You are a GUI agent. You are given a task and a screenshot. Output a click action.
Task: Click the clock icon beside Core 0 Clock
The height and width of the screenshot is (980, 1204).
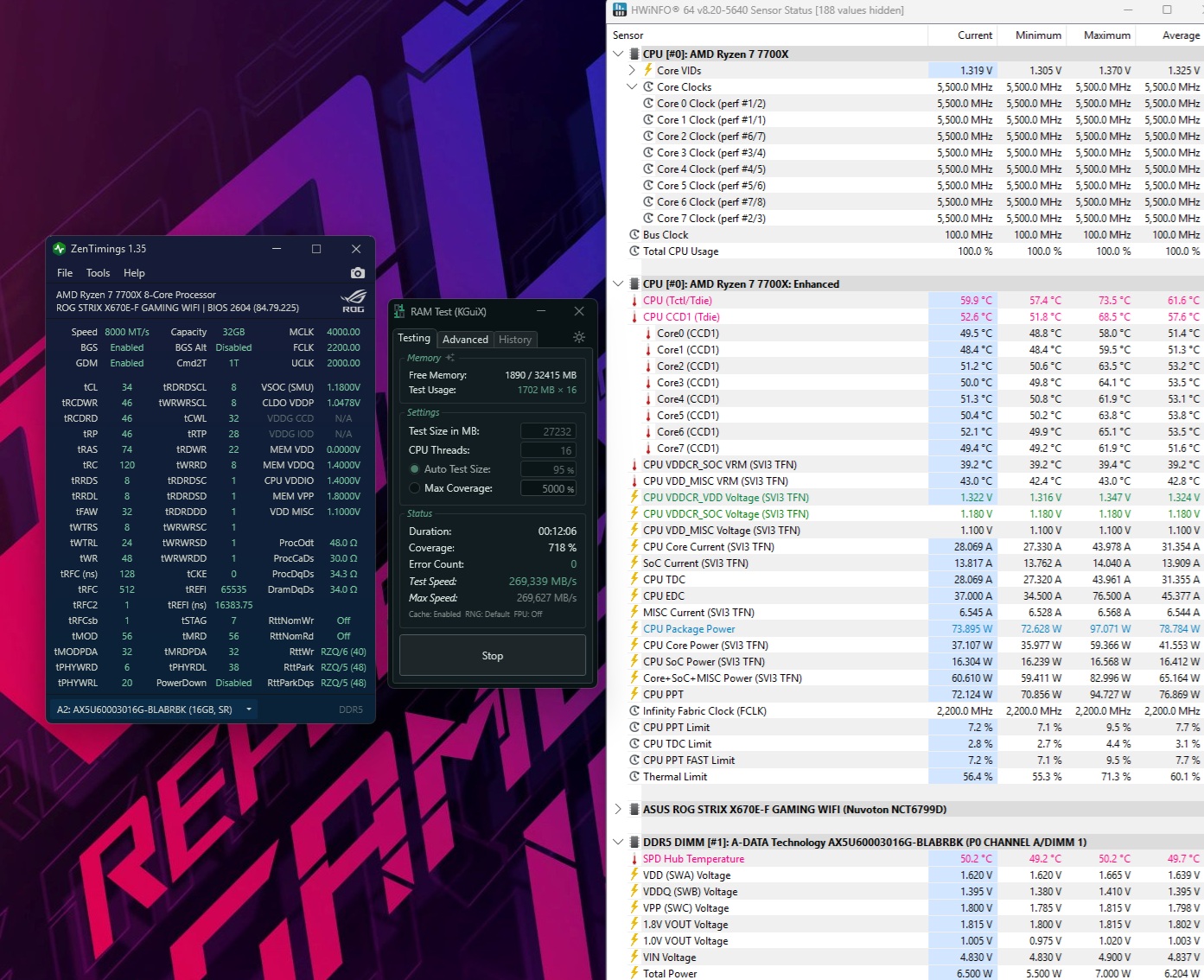pos(648,104)
